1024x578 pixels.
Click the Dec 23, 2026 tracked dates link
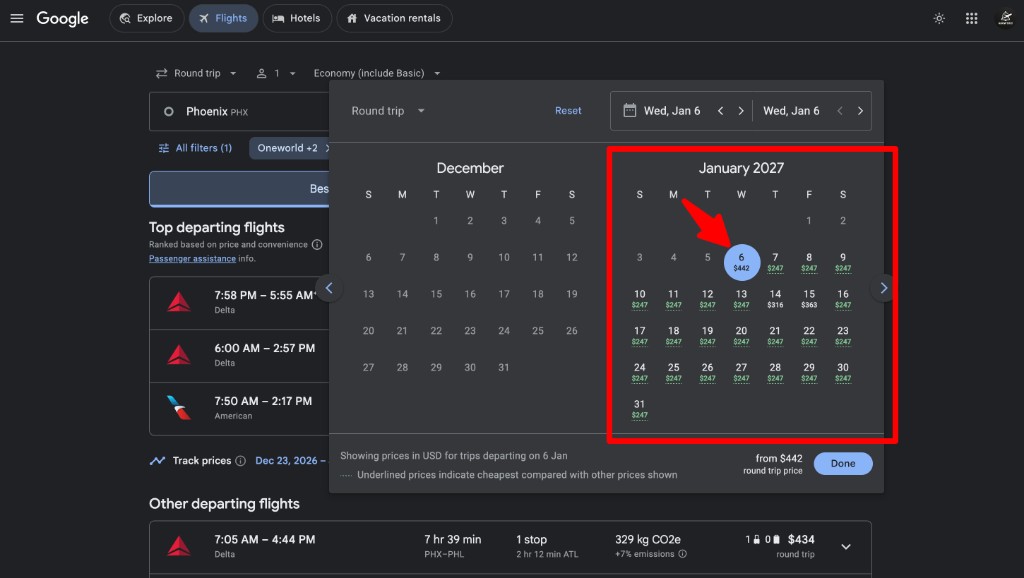pyautogui.click(x=290, y=460)
